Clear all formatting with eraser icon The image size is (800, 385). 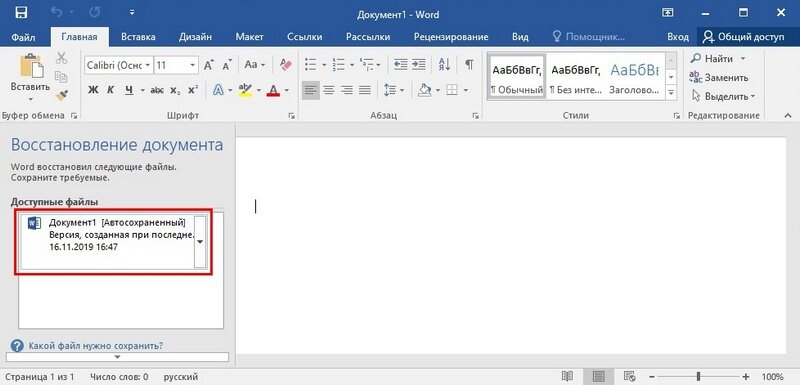[x=286, y=65]
